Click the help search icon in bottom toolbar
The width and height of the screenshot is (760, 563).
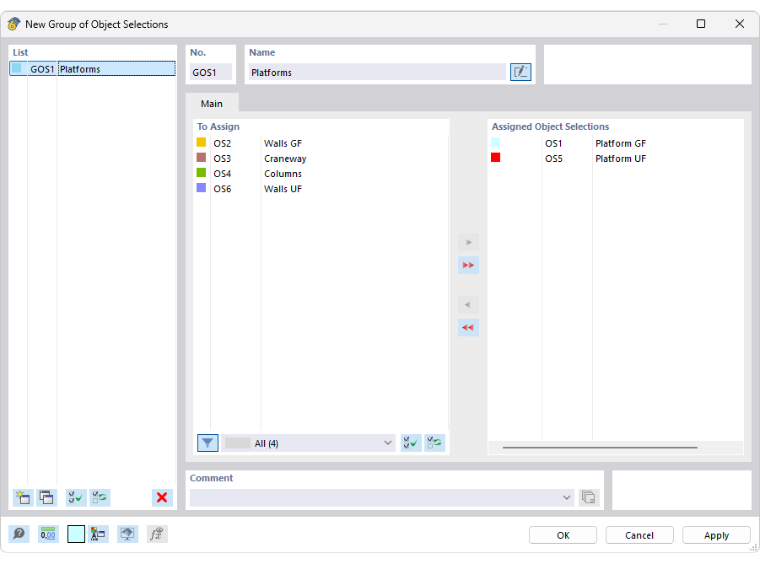19,534
